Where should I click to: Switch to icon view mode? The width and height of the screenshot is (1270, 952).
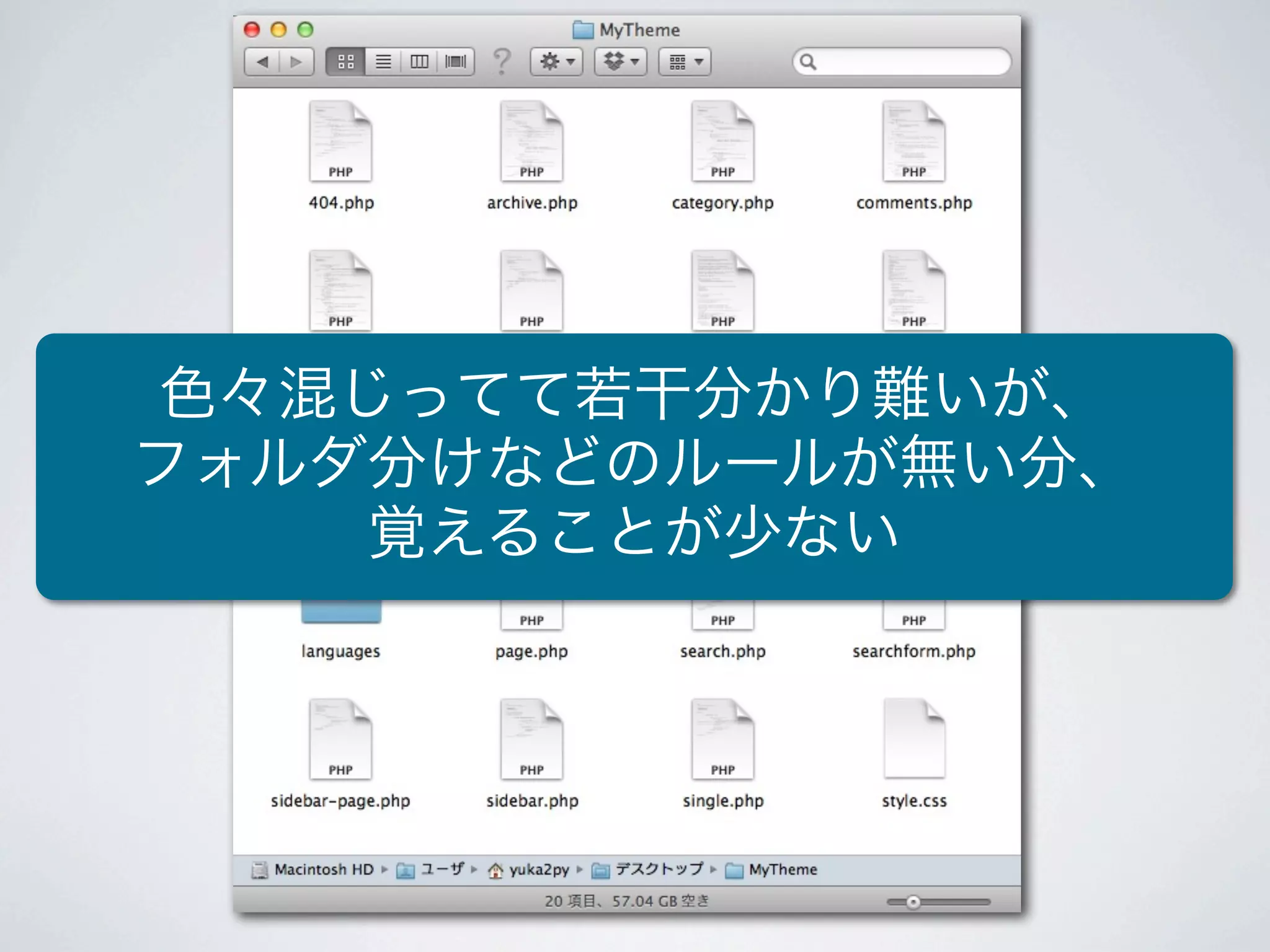coord(345,61)
